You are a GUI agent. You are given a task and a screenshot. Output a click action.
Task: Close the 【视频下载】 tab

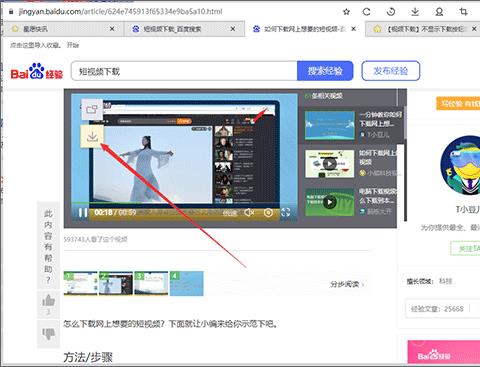[474, 29]
